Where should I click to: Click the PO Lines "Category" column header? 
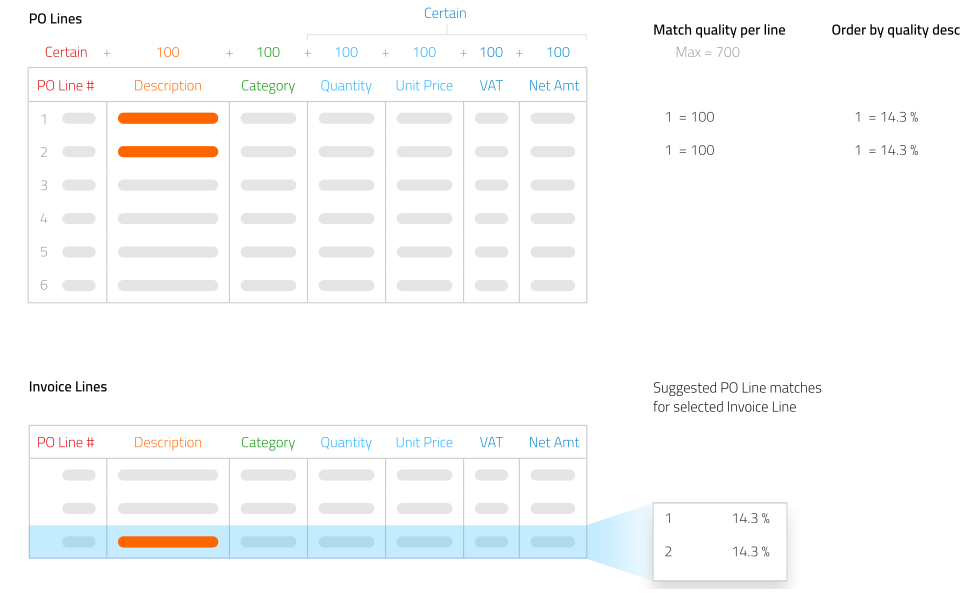tap(268, 86)
